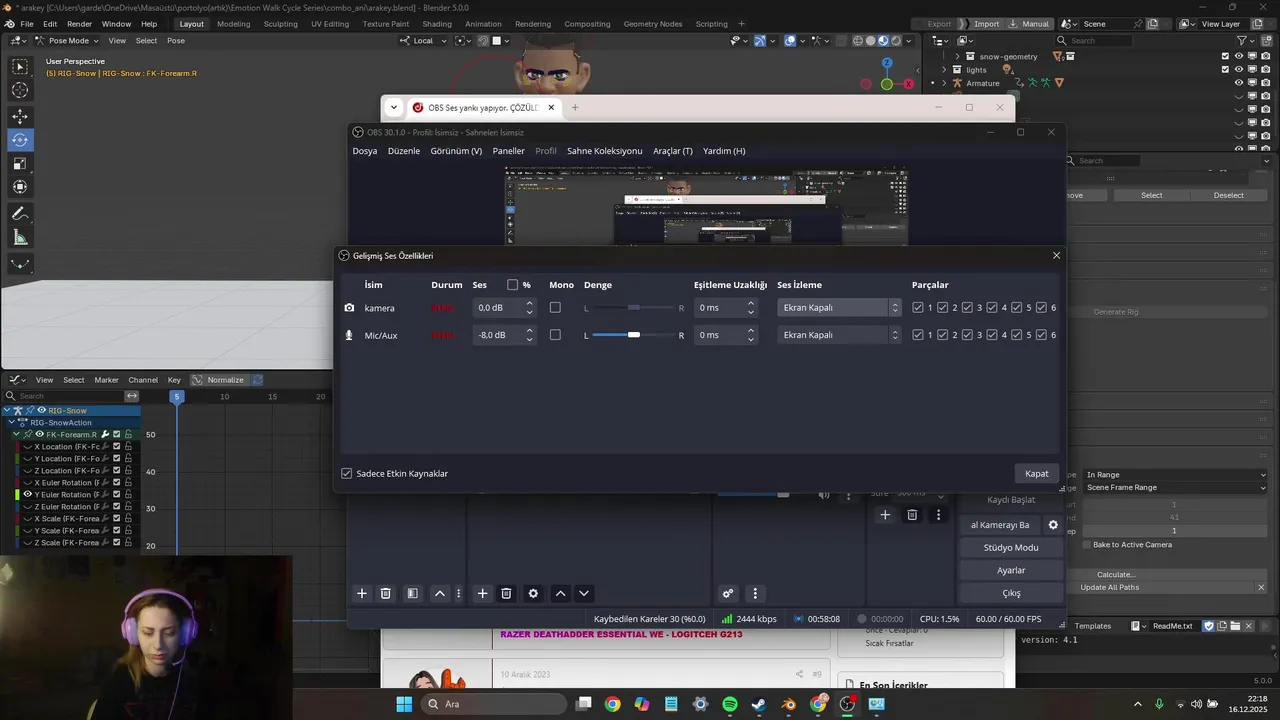Delete selected scene with OBS scenes trash

click(386, 593)
